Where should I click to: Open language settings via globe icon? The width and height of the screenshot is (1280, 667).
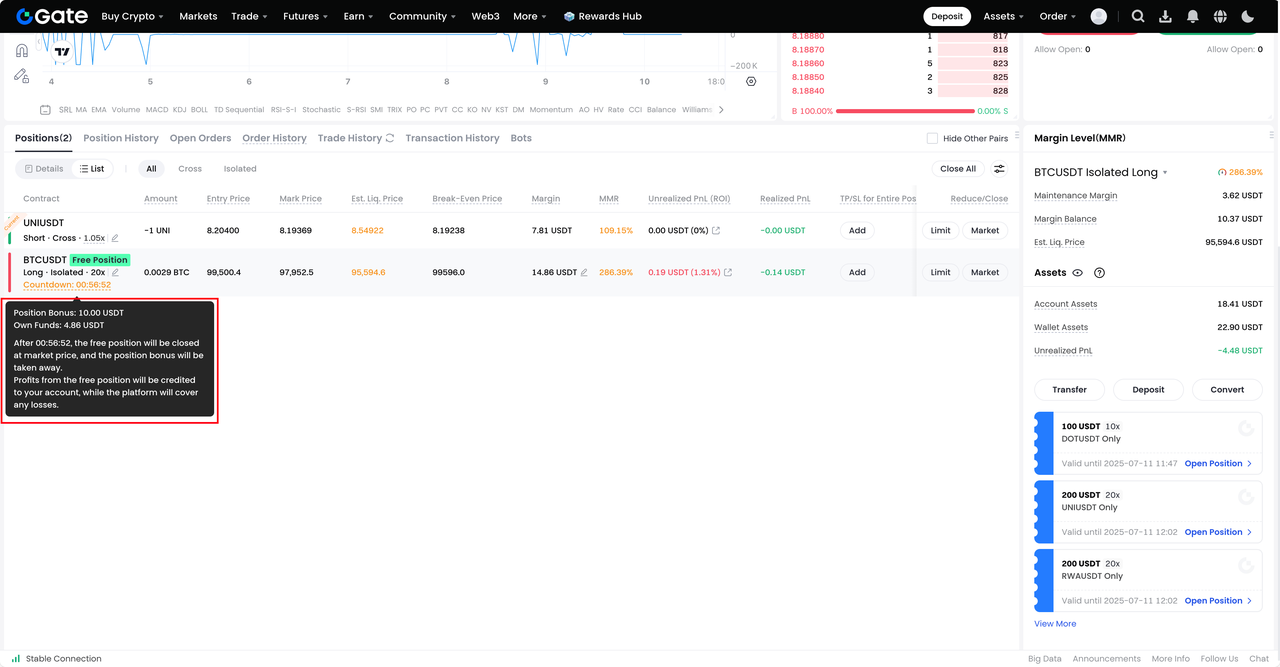tap(1220, 16)
